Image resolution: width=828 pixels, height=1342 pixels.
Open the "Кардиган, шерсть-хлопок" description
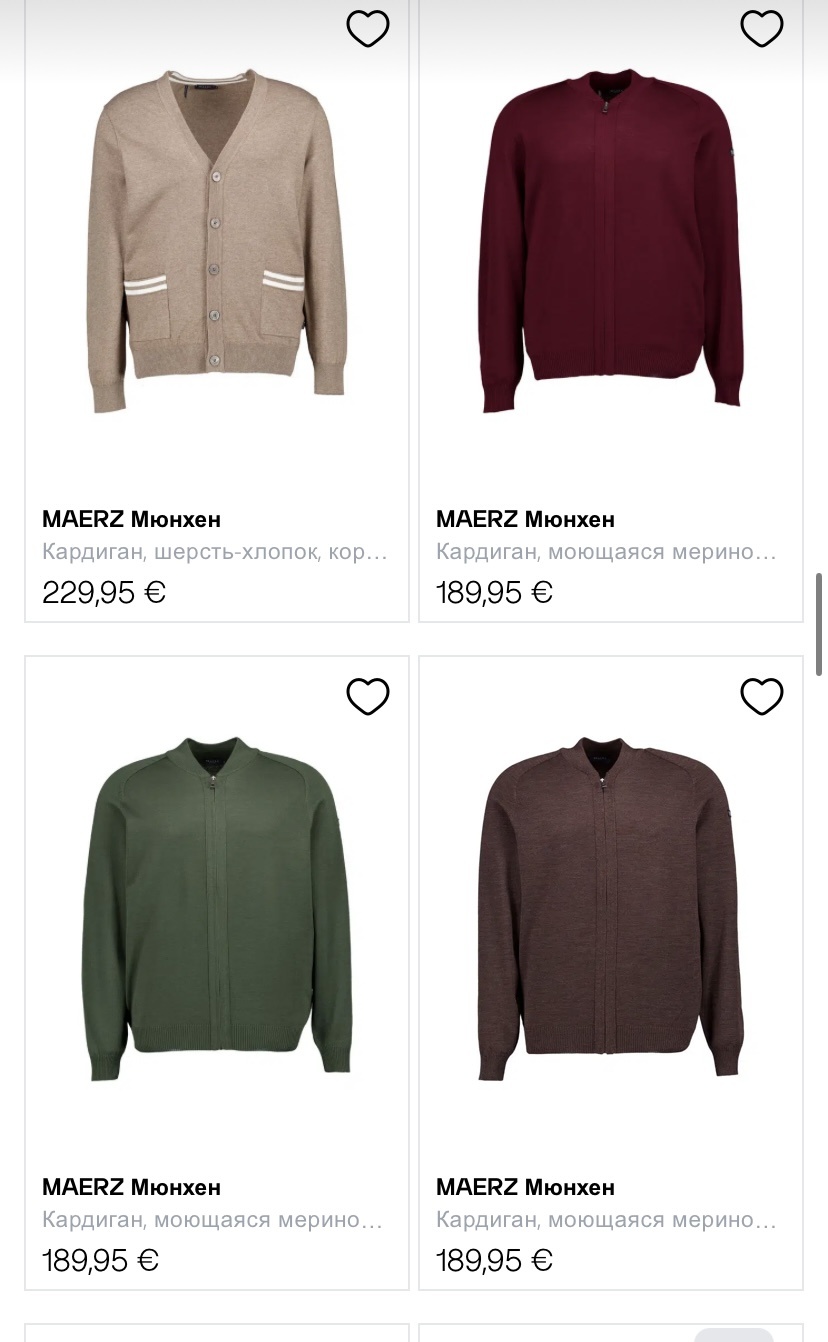pyautogui.click(x=214, y=552)
